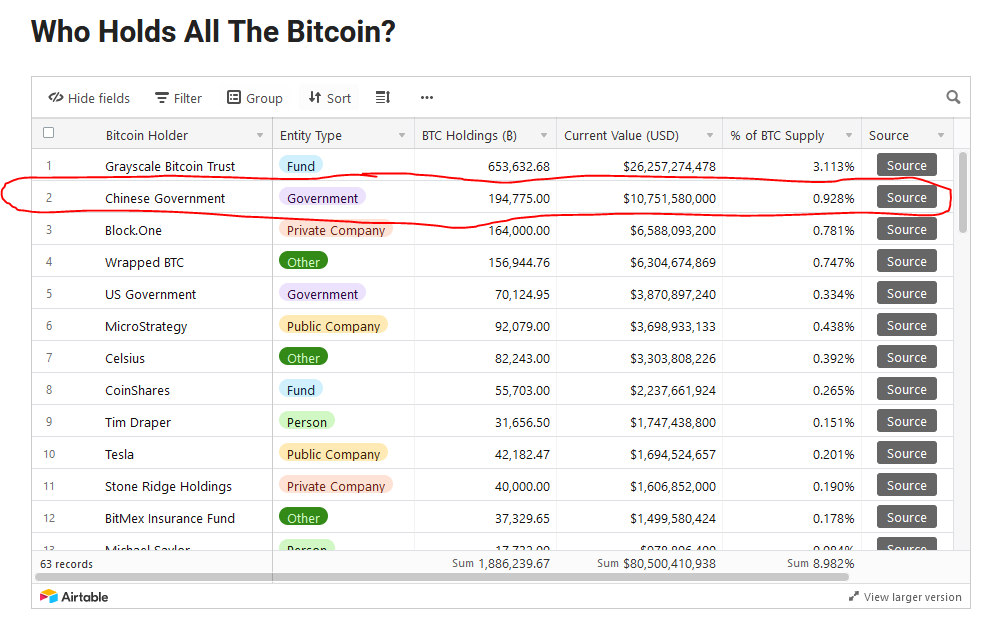Click the 653,632.68 BTC holdings cell

coord(486,166)
